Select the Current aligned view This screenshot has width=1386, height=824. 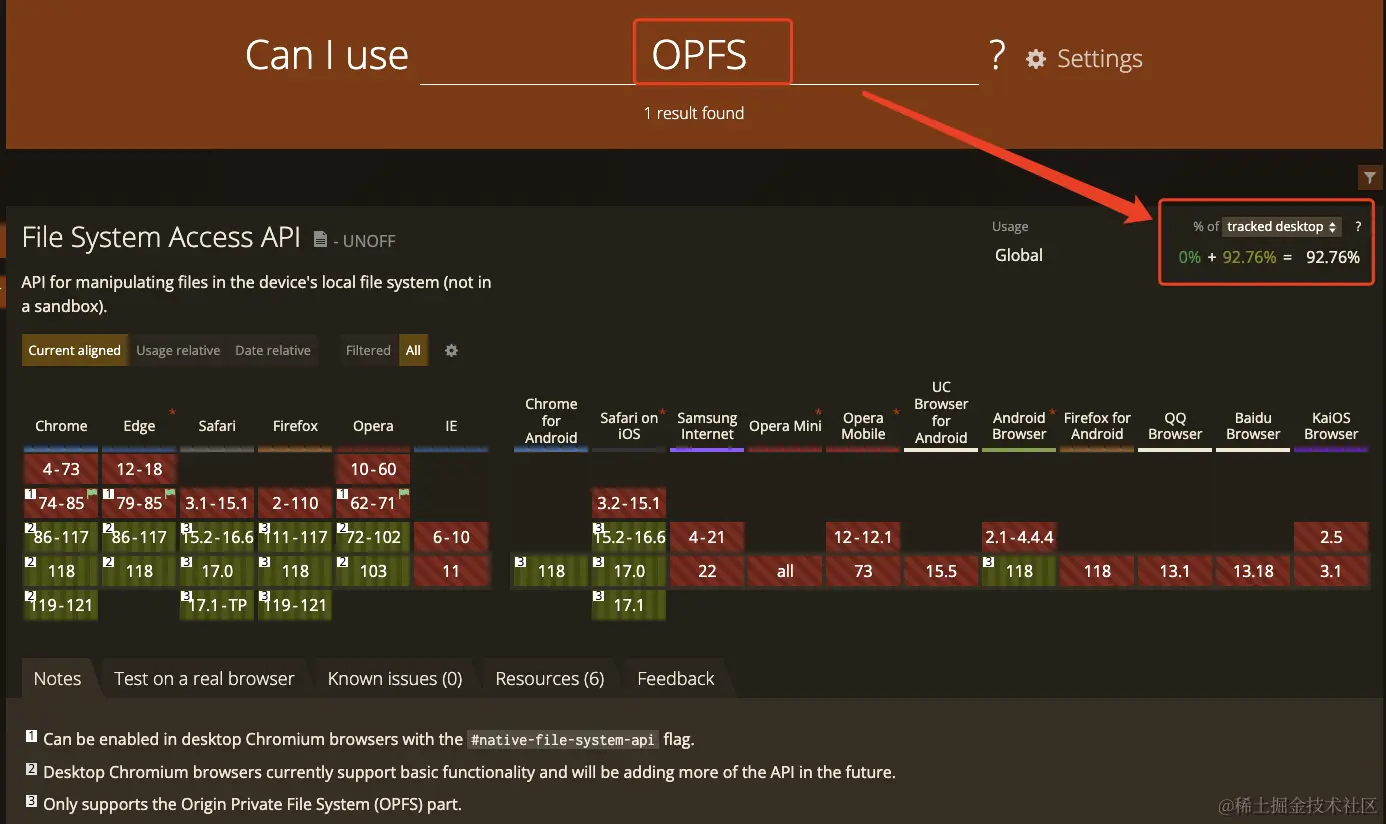point(75,351)
